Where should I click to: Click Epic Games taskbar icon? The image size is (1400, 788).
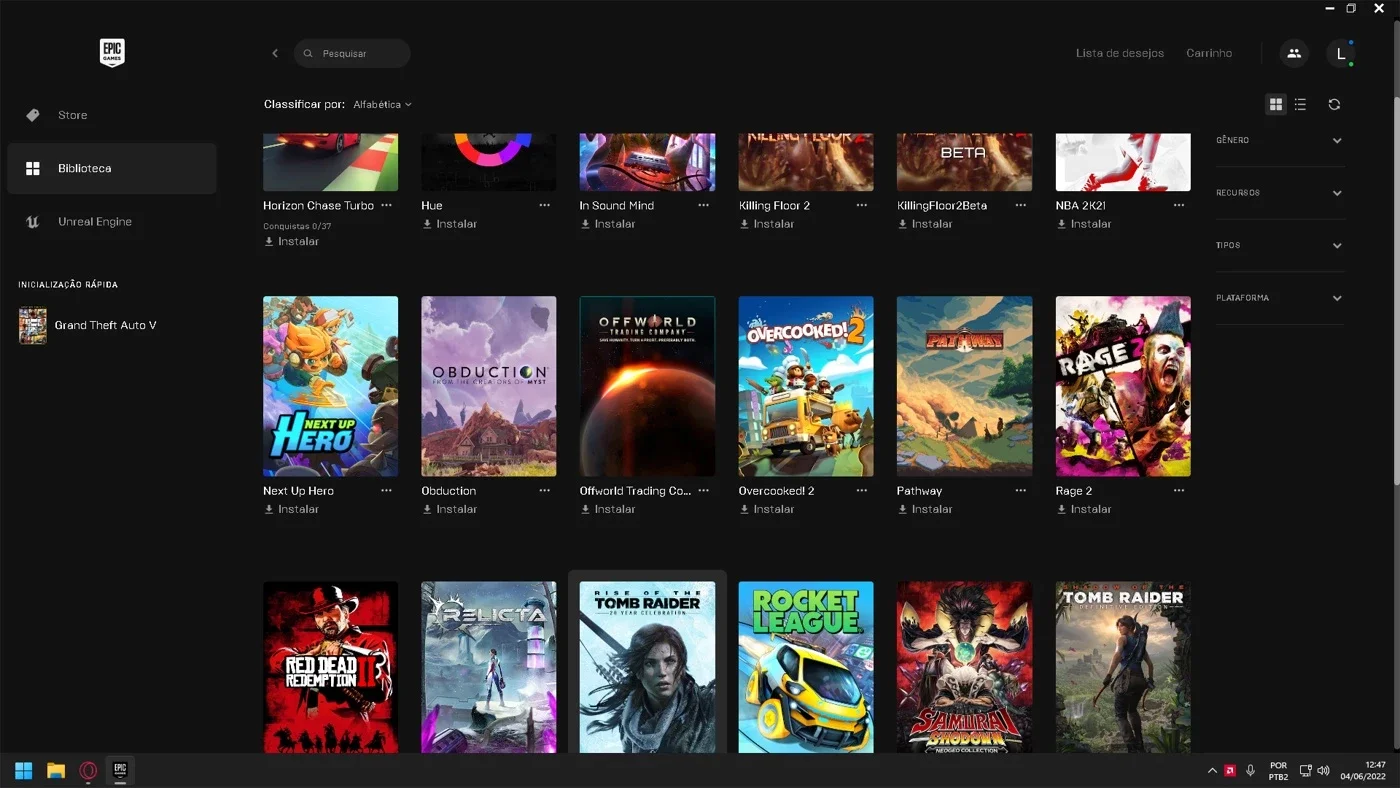120,770
